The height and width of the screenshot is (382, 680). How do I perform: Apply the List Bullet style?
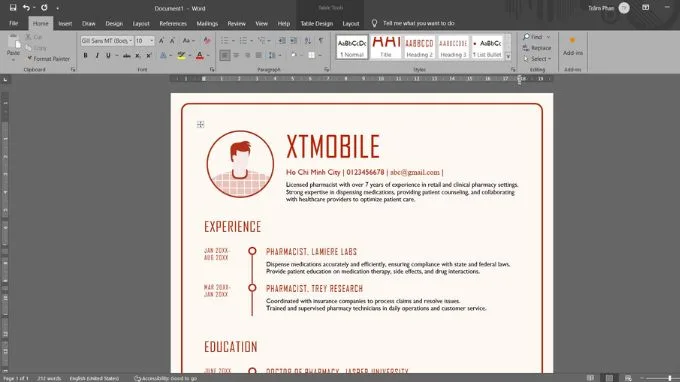point(487,47)
